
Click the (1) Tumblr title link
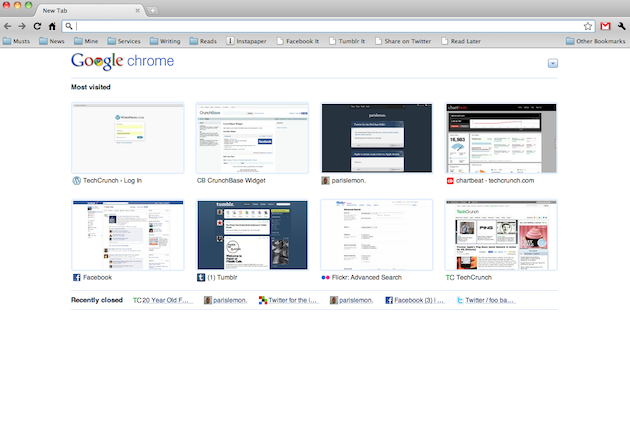222,278
